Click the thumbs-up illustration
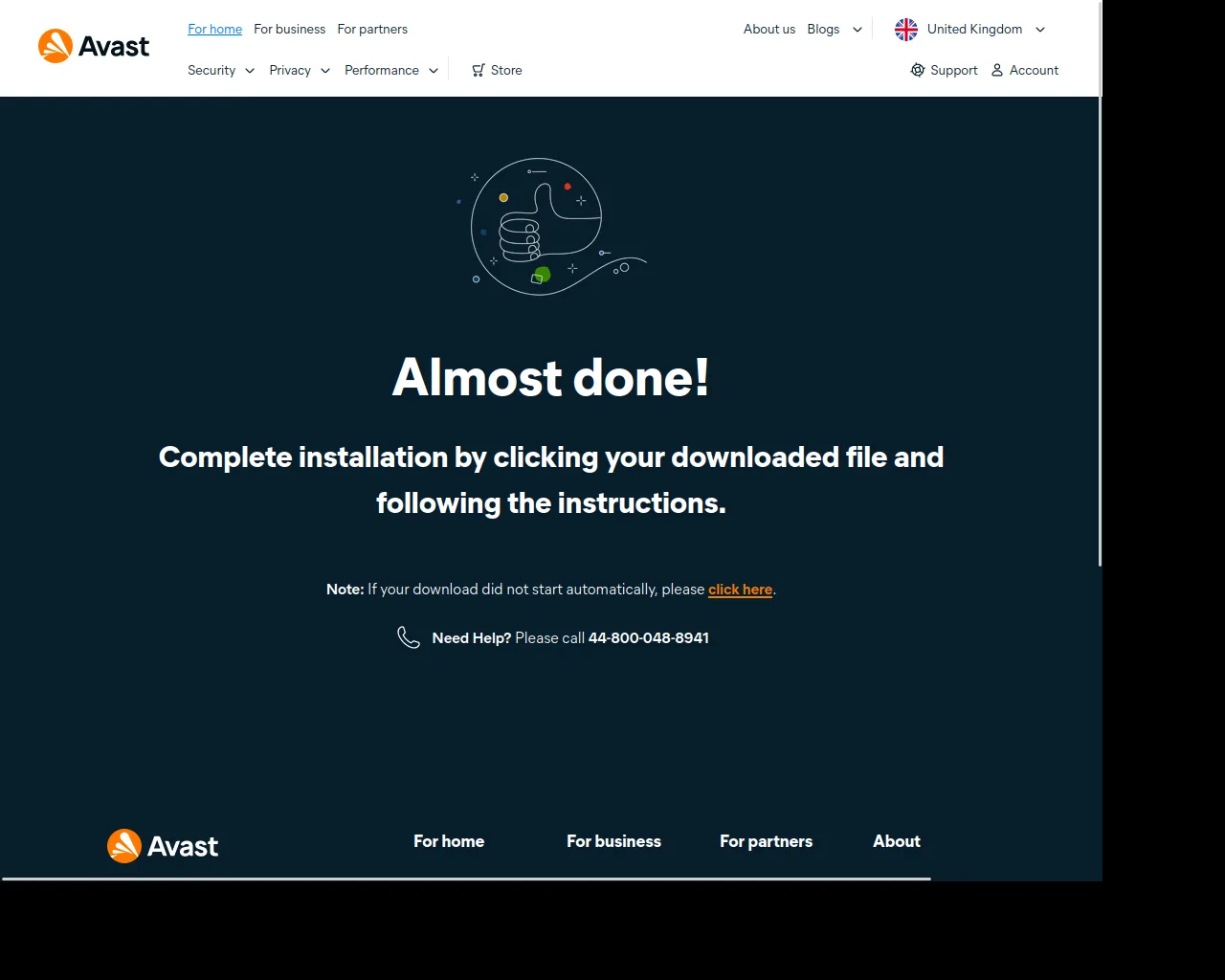Screen dimensions: 1225x980 tap(551, 227)
